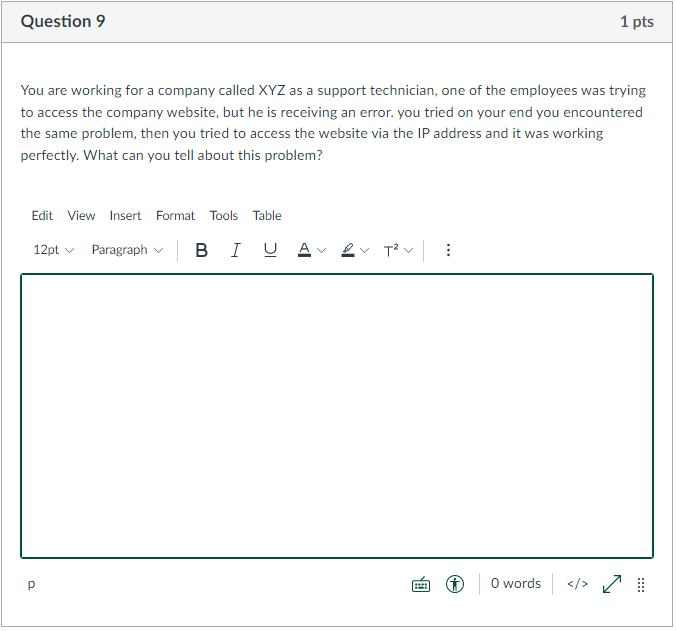Apply text color with the A icon
This screenshot has width=676, height=631.
pos(304,250)
